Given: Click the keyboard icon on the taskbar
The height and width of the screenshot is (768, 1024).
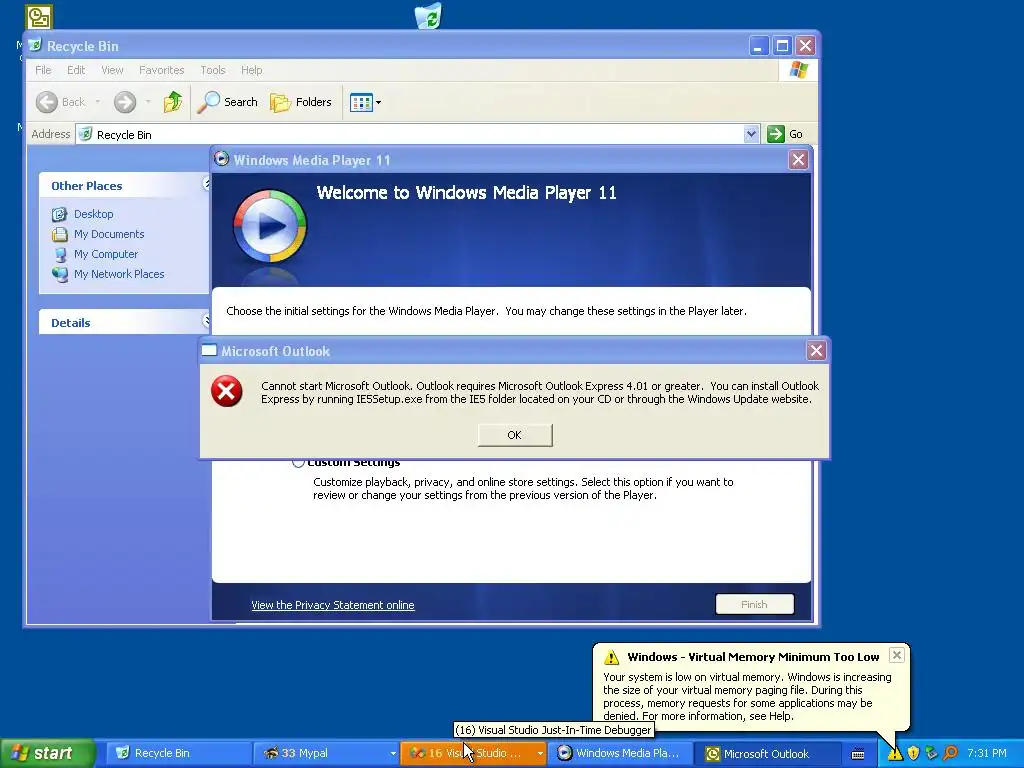Looking at the screenshot, I should click(x=858, y=754).
